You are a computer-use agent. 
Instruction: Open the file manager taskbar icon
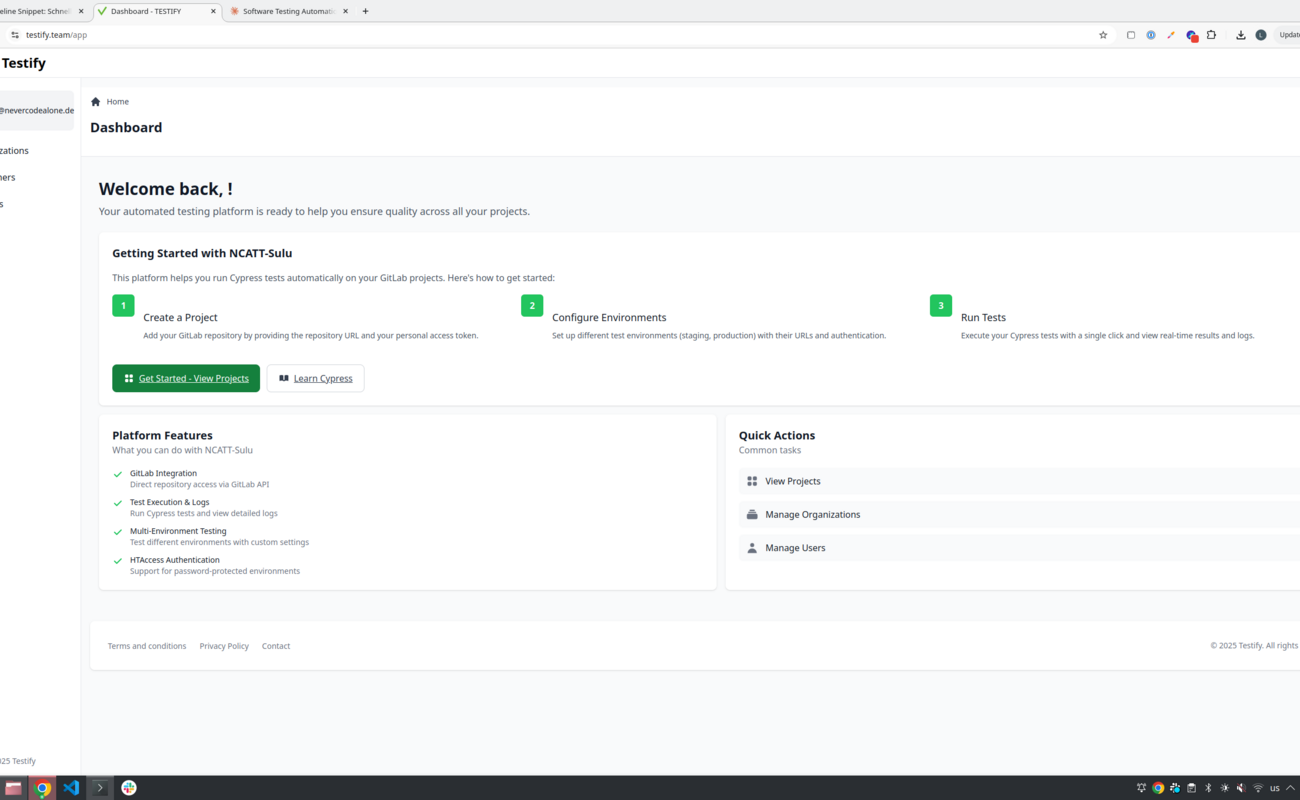coord(13,788)
